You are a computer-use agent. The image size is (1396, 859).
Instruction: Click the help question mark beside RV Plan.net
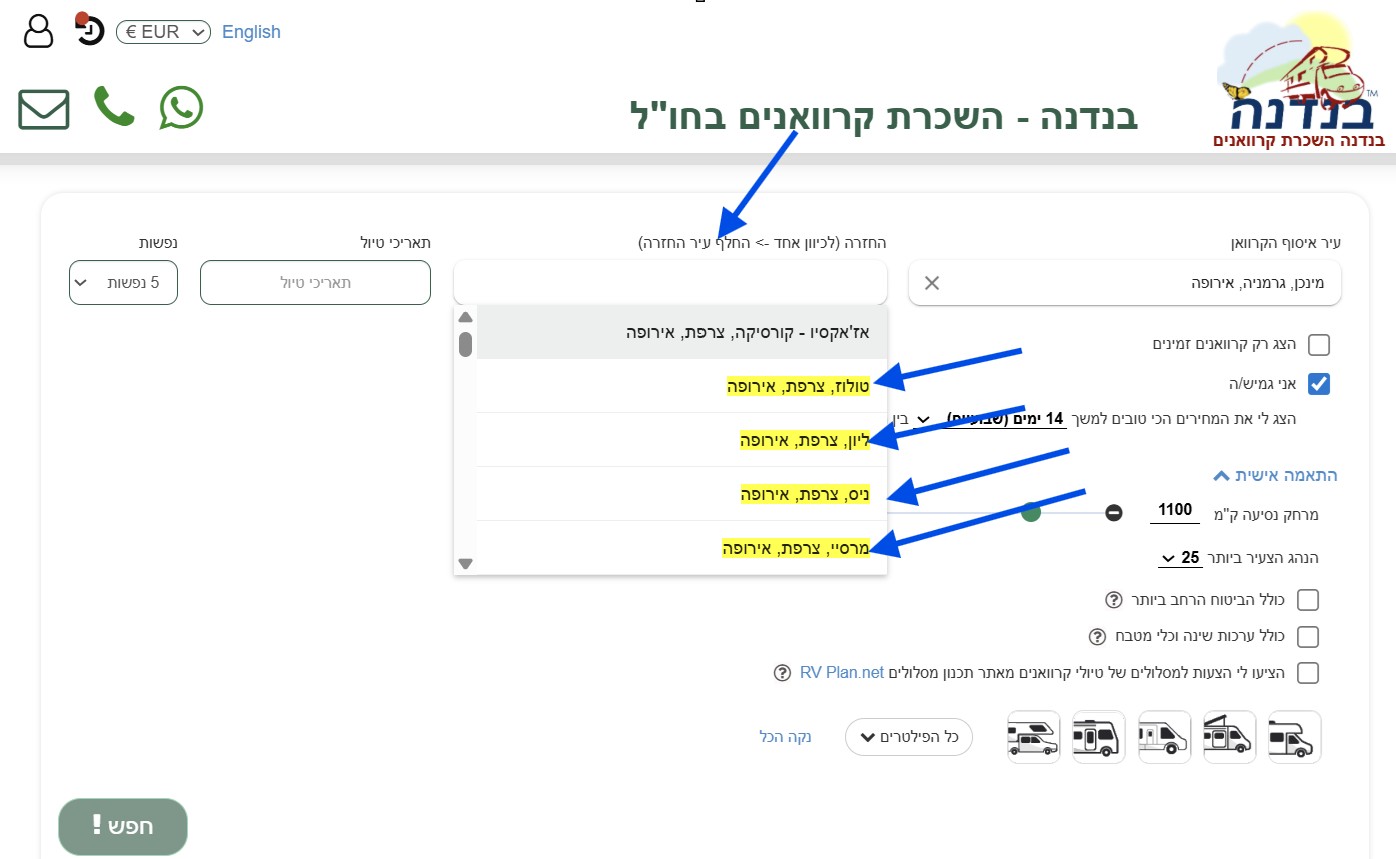pyautogui.click(x=781, y=673)
